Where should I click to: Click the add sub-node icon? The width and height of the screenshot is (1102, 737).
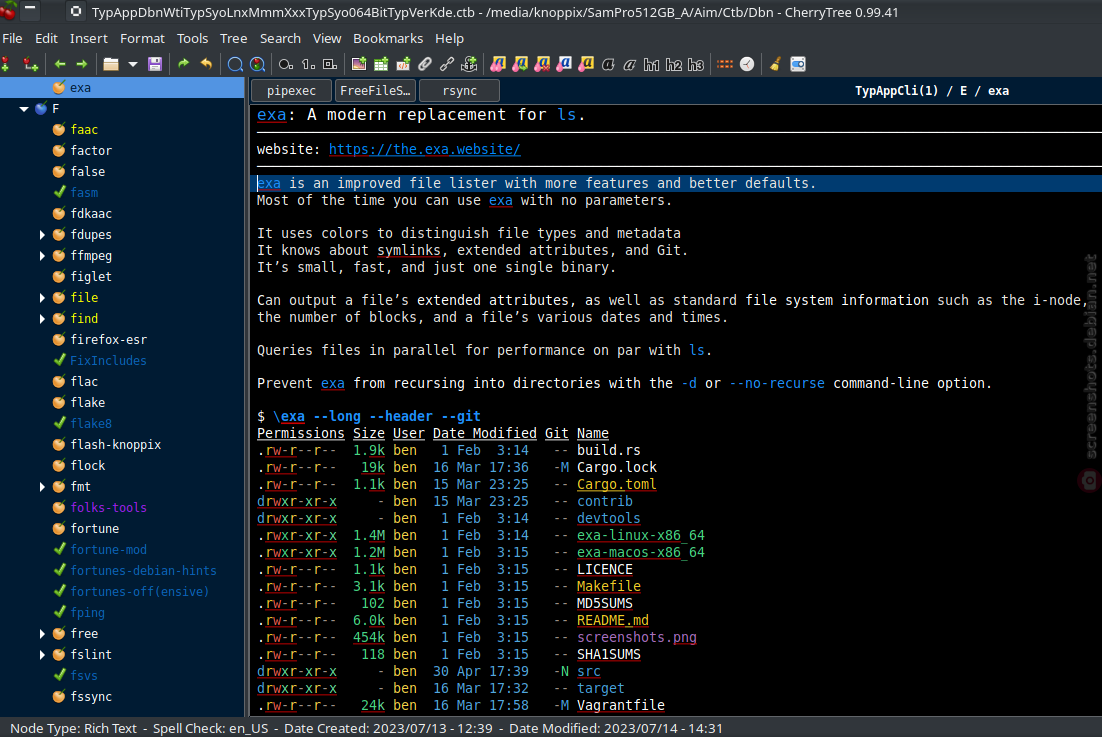click(x=30, y=64)
